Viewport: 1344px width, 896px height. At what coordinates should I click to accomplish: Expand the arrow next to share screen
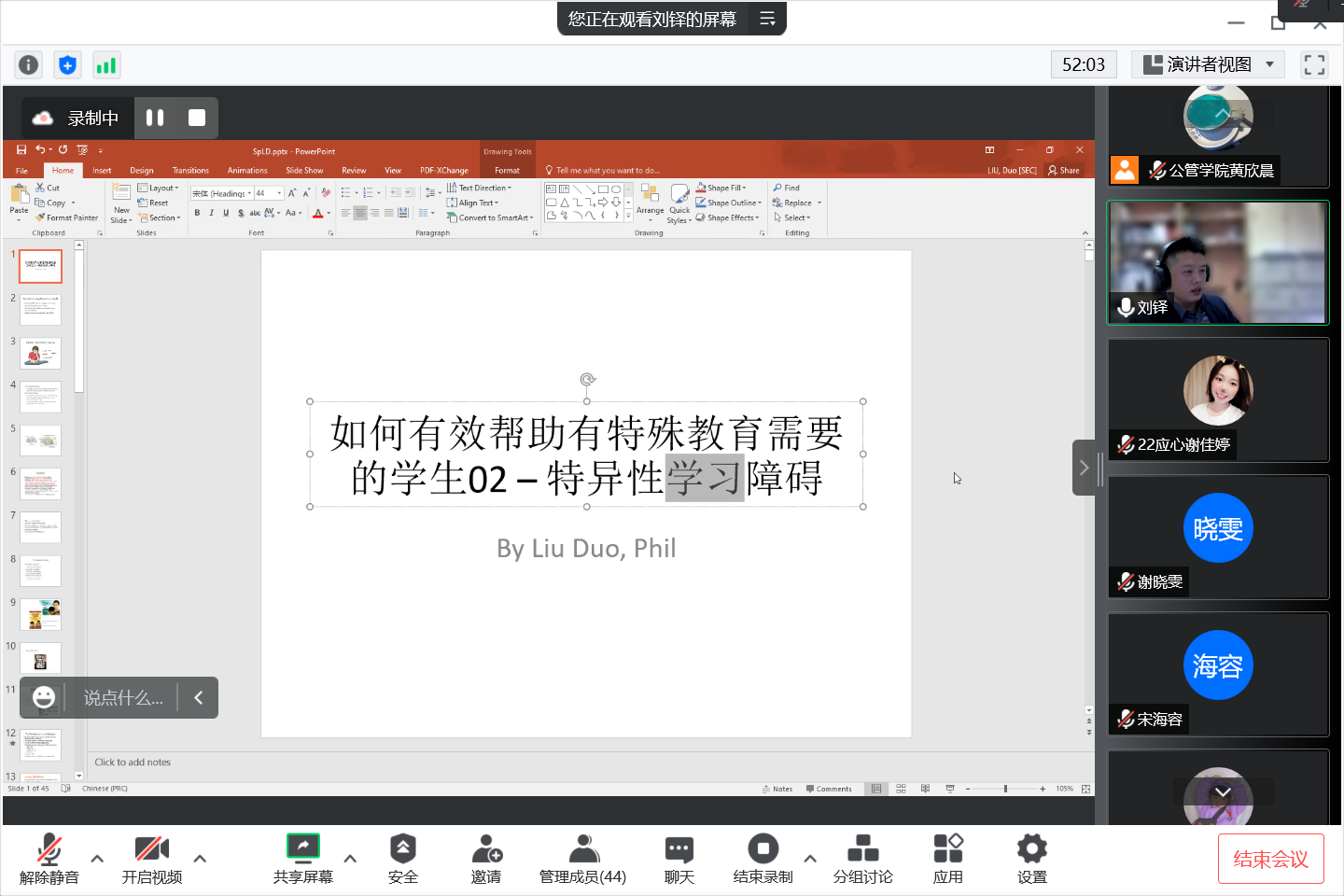(350, 859)
